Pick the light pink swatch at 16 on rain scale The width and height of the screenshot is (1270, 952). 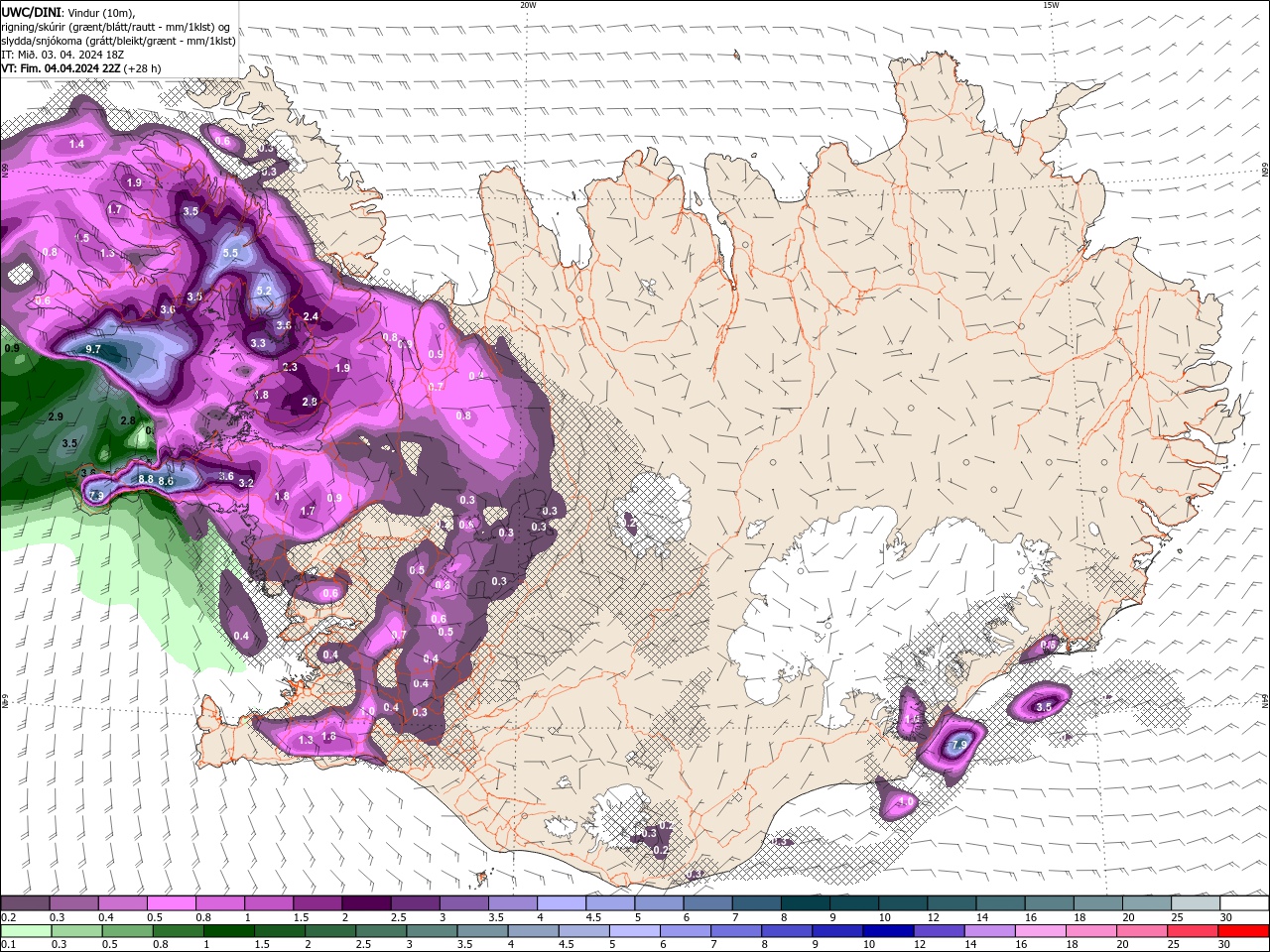pyautogui.click(x=1041, y=931)
